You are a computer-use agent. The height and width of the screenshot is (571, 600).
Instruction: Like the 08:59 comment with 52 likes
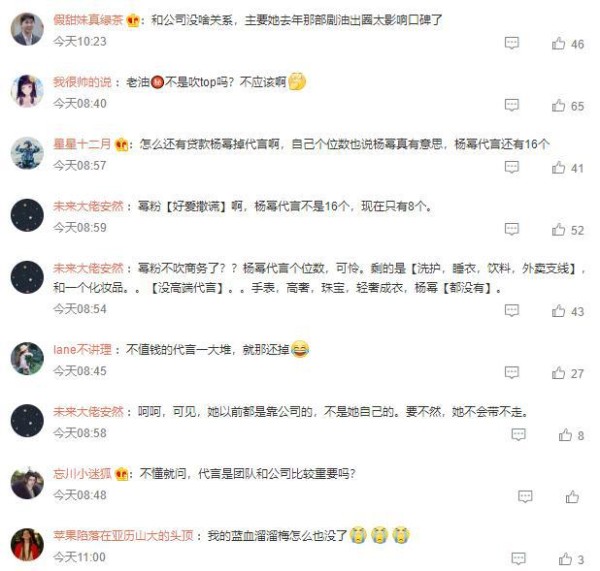coord(558,229)
